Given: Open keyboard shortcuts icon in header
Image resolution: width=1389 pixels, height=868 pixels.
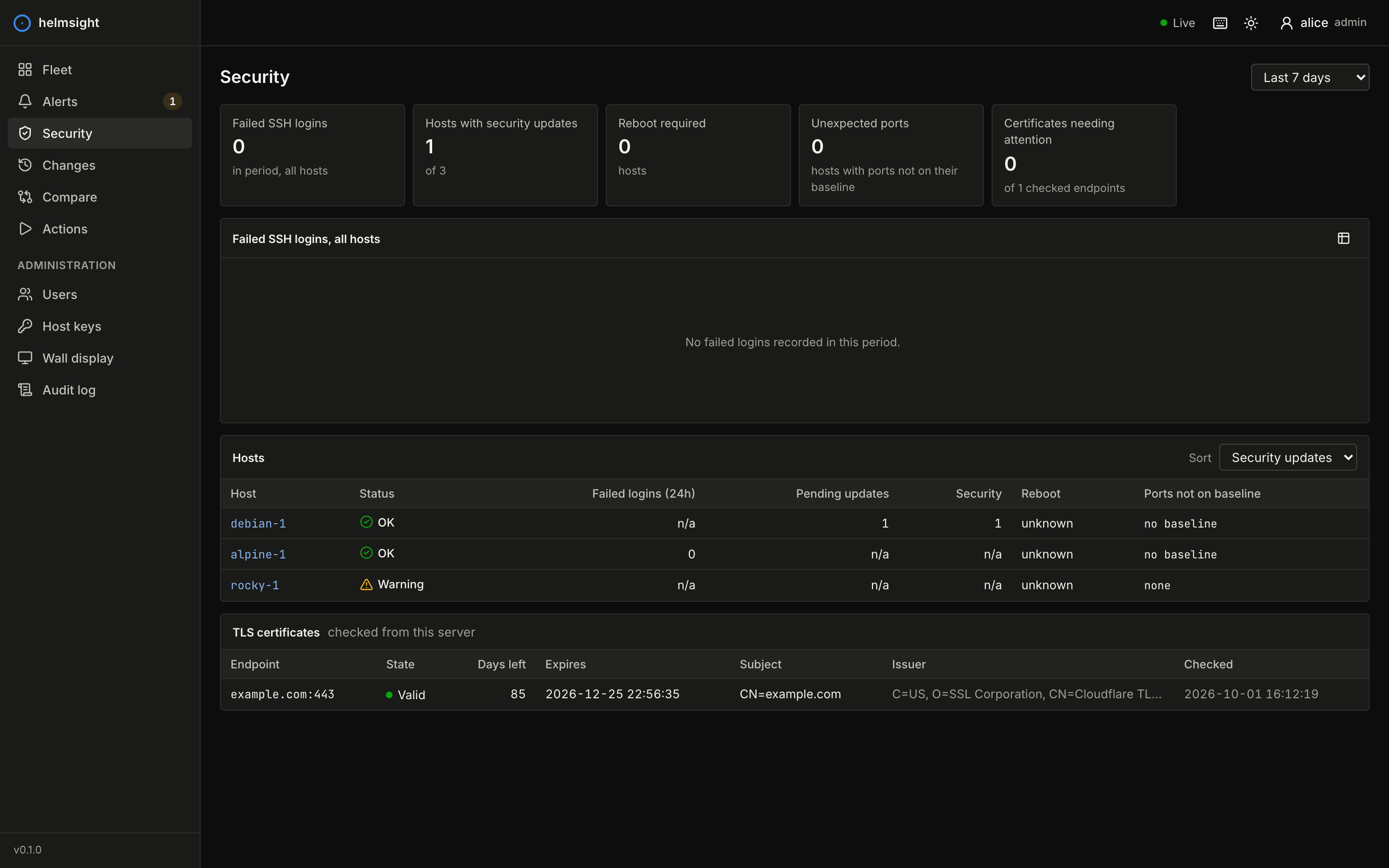Looking at the screenshot, I should pos(1220,23).
